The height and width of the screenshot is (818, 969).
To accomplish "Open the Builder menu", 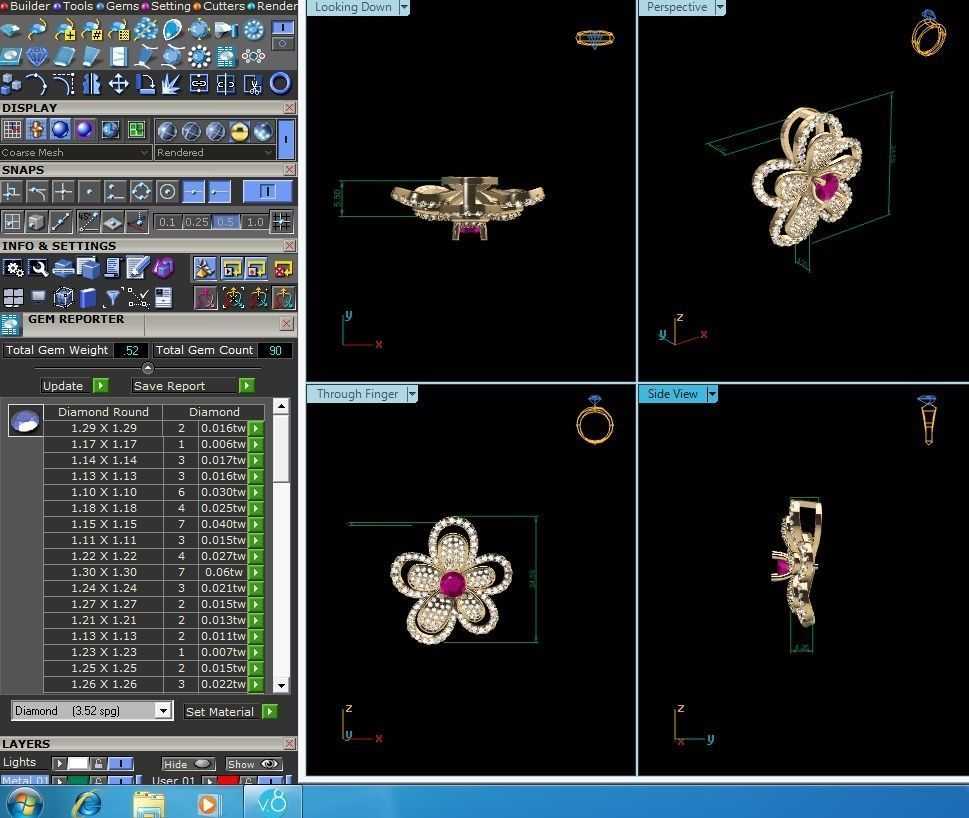I will point(25,6).
